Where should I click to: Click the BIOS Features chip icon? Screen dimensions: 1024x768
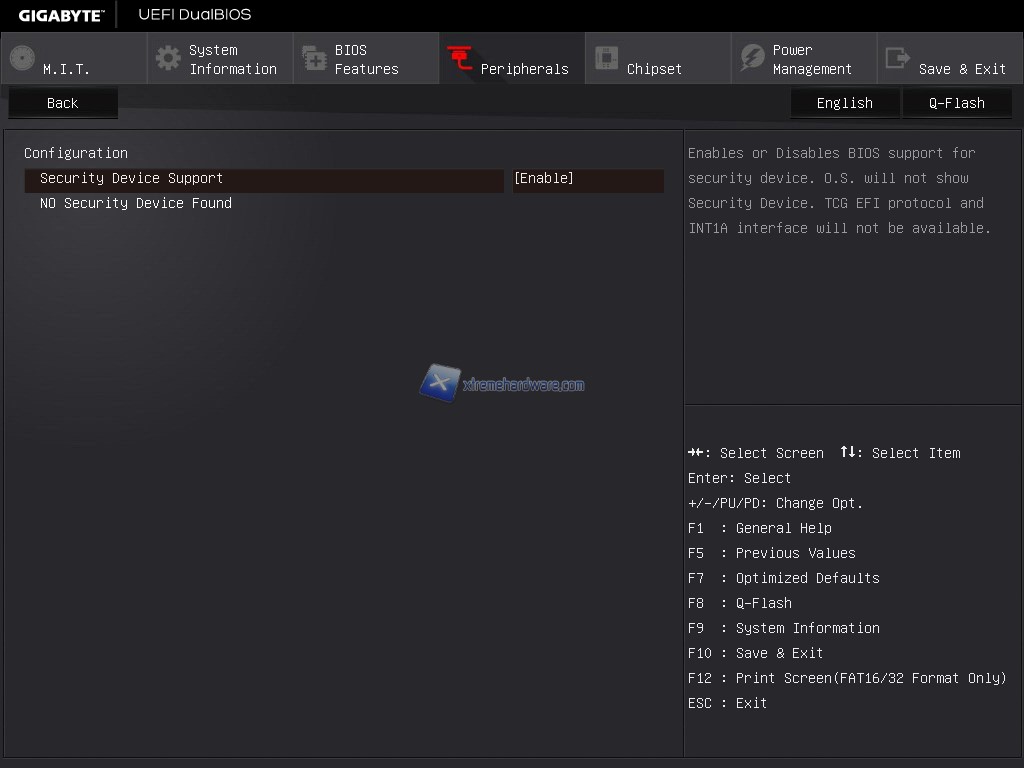click(x=314, y=58)
